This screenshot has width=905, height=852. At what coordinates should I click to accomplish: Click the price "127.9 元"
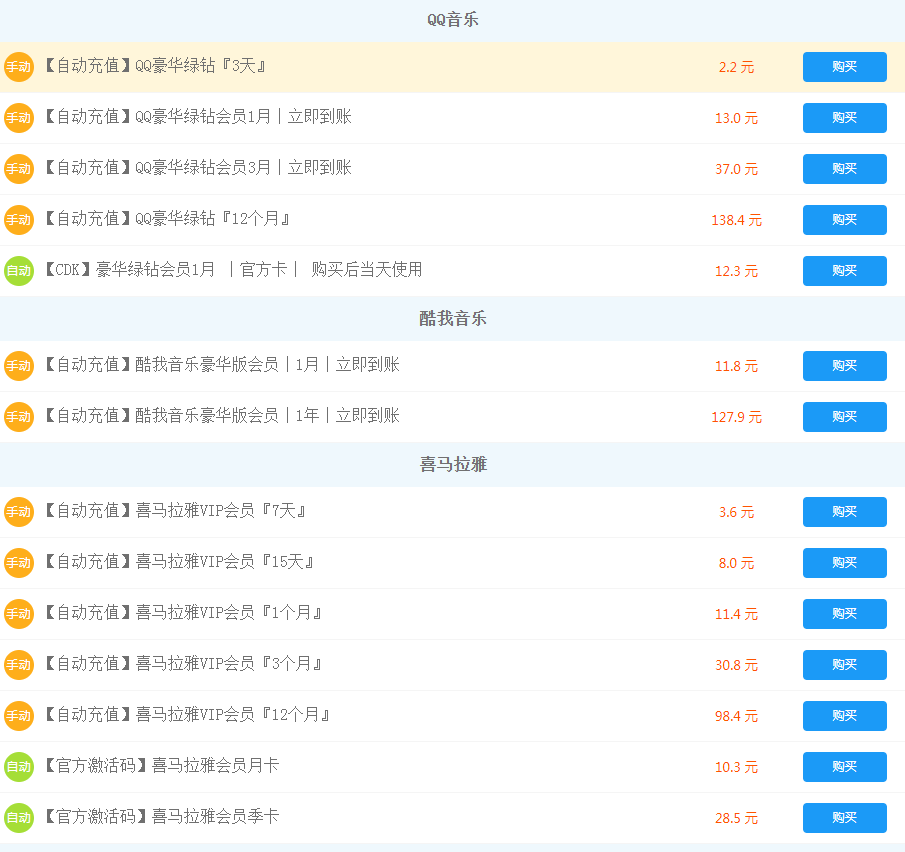point(736,417)
